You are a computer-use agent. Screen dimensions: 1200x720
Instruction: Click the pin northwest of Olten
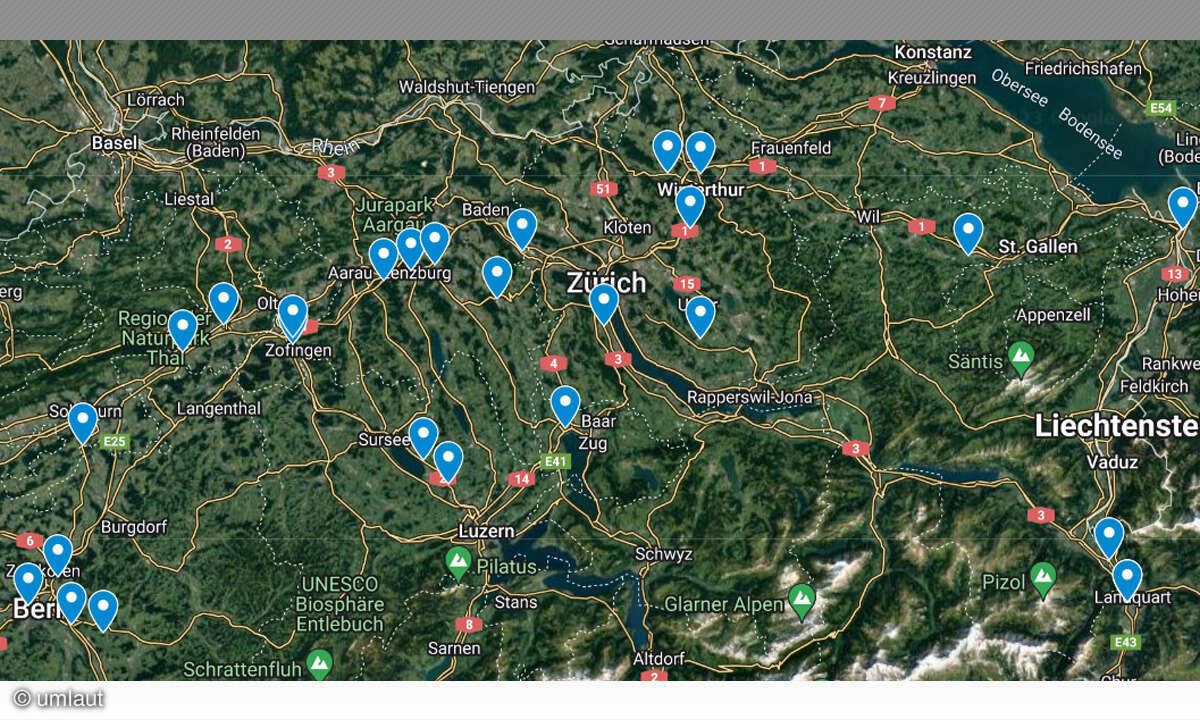point(223,302)
